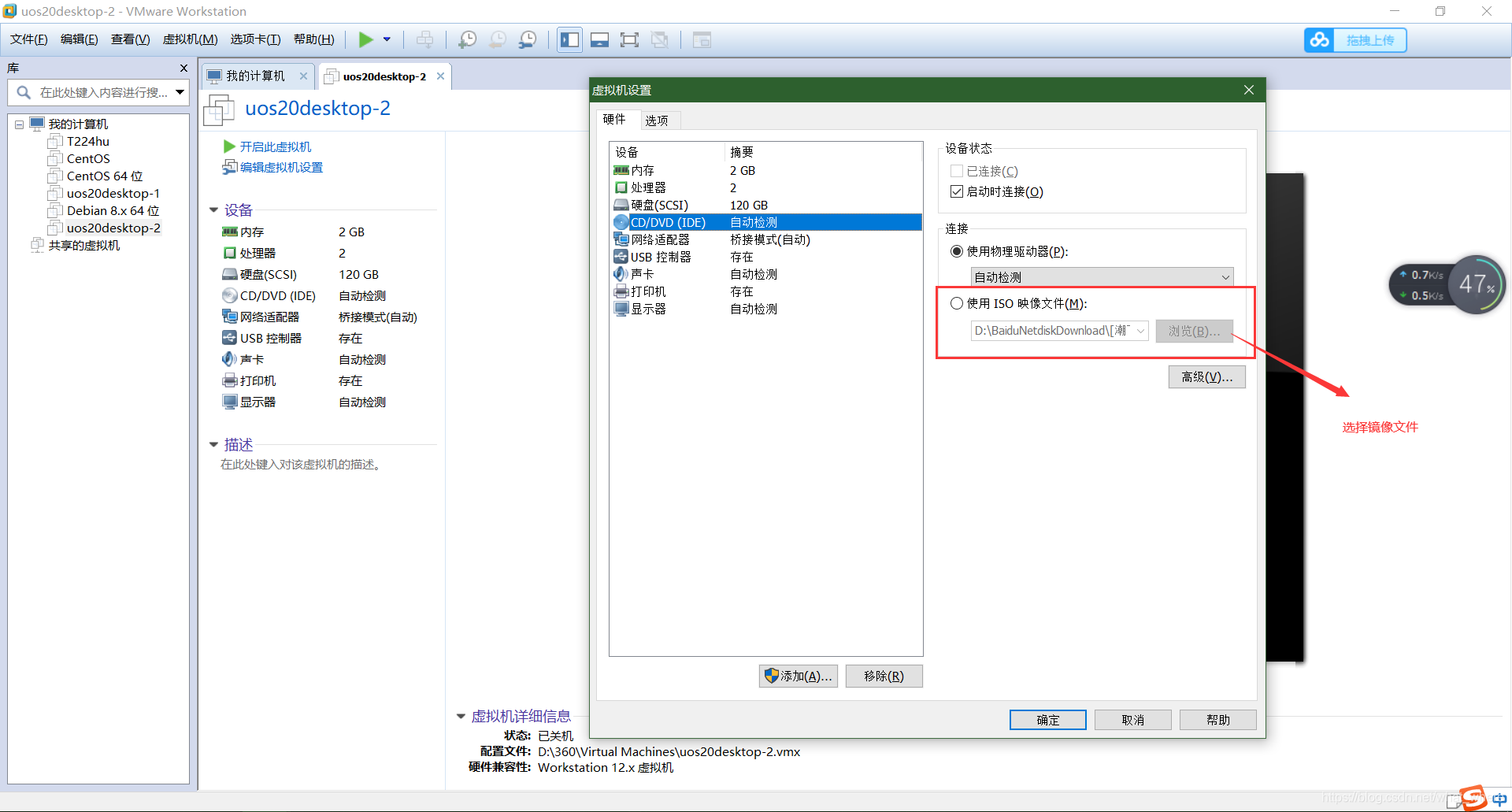Open the 自动检测 physical drive dropdown
This screenshot has width=1512, height=812.
point(1102,277)
